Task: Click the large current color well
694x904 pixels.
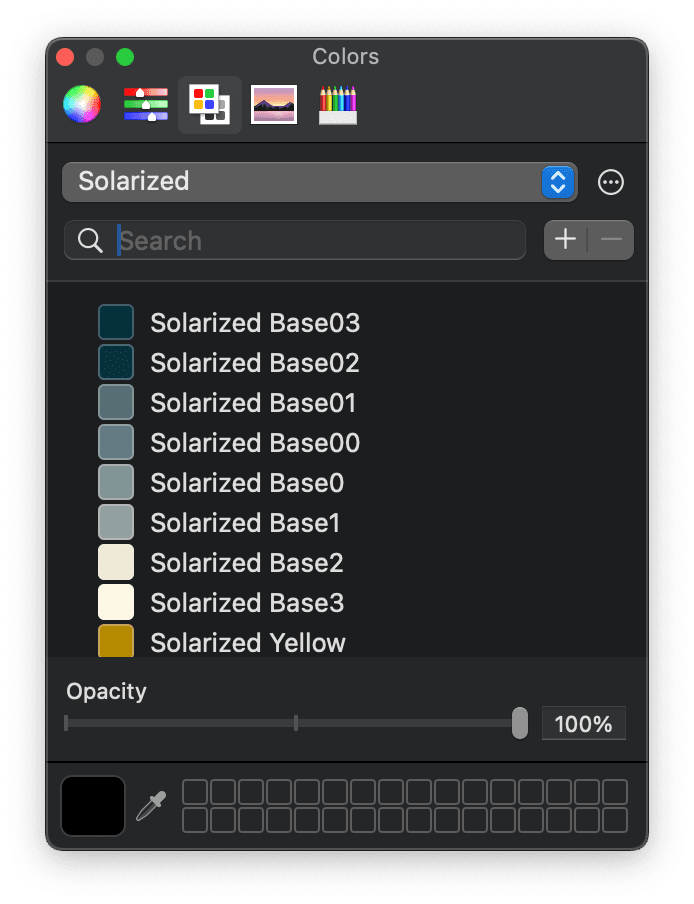Action: tap(93, 805)
